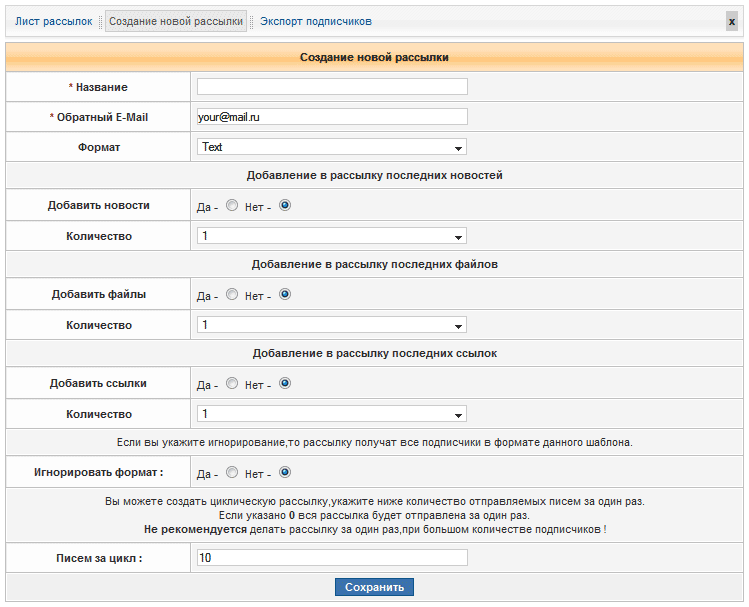The width and height of the screenshot is (749, 607).
Task: Select Да for Добавить файлы
Action: tap(232, 295)
